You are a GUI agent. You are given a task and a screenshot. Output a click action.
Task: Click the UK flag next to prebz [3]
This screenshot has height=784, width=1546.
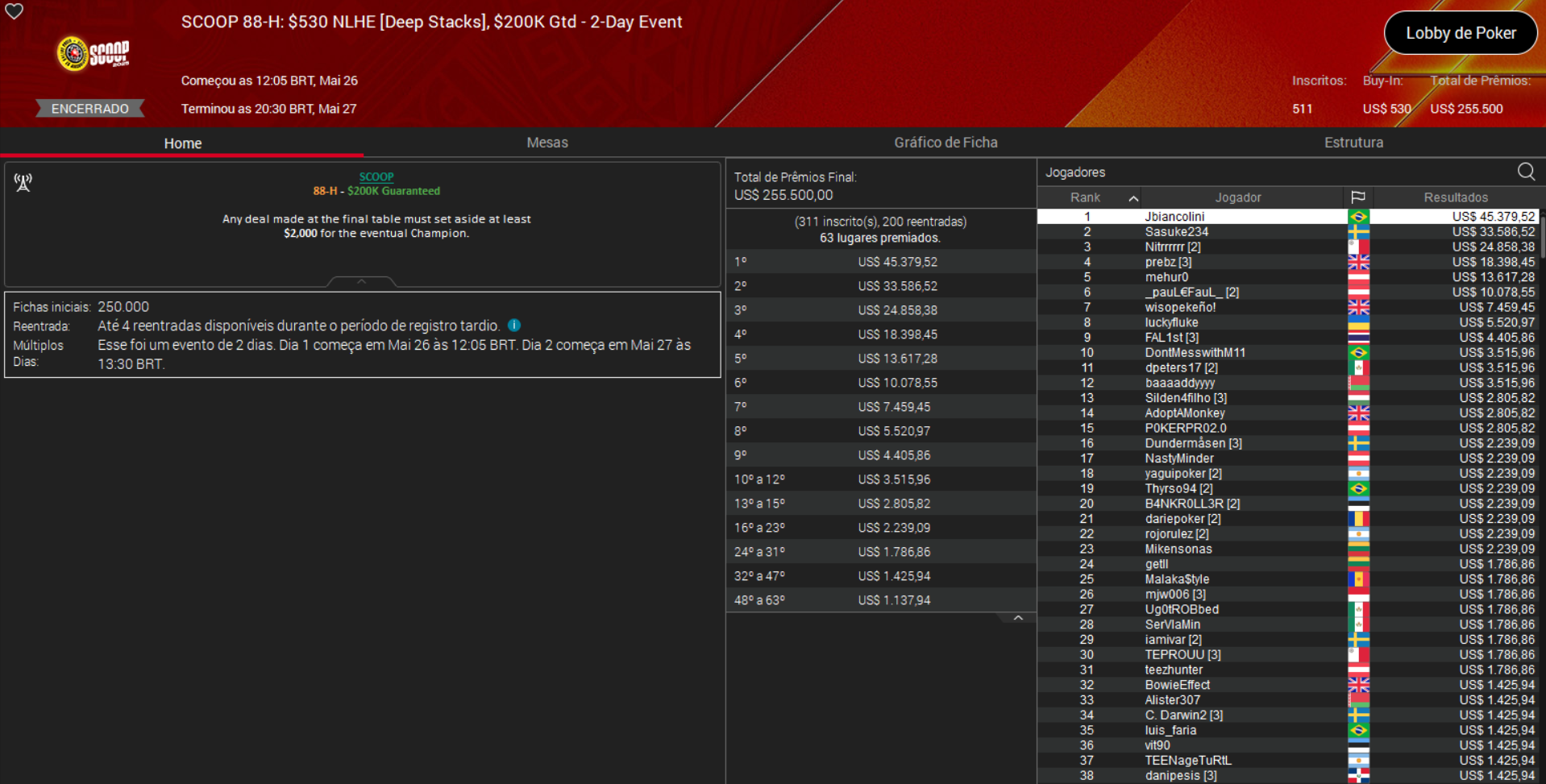(x=1358, y=262)
